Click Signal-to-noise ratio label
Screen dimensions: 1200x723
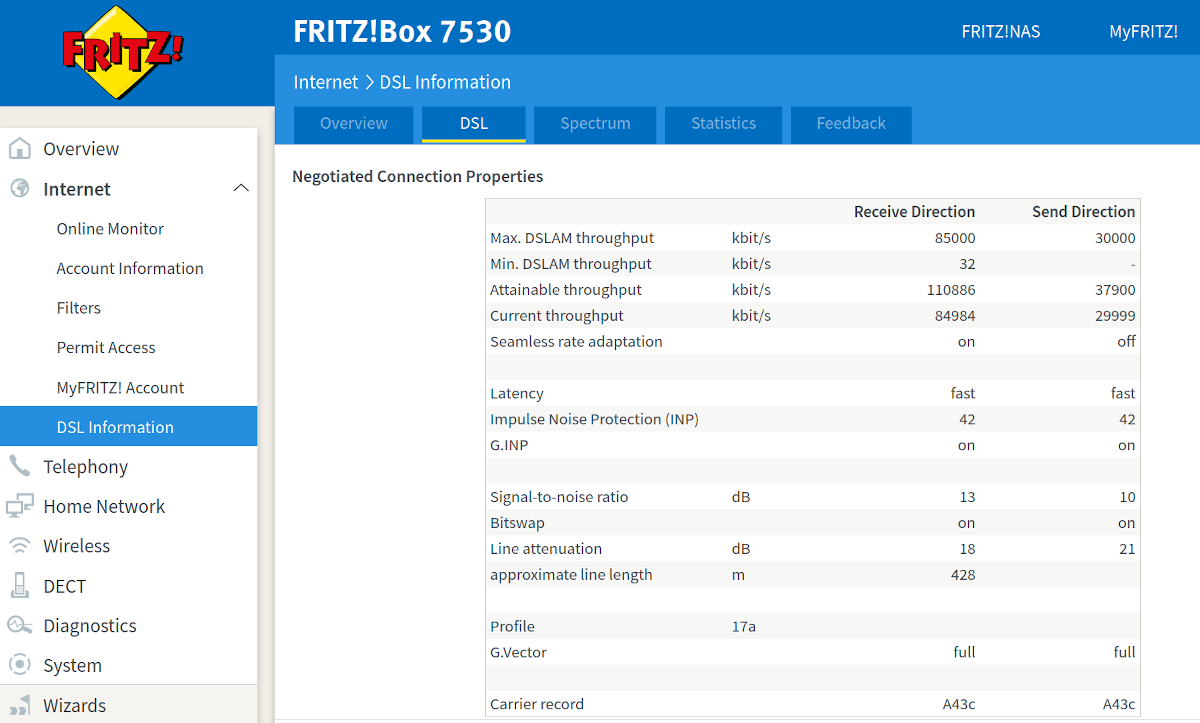click(559, 497)
